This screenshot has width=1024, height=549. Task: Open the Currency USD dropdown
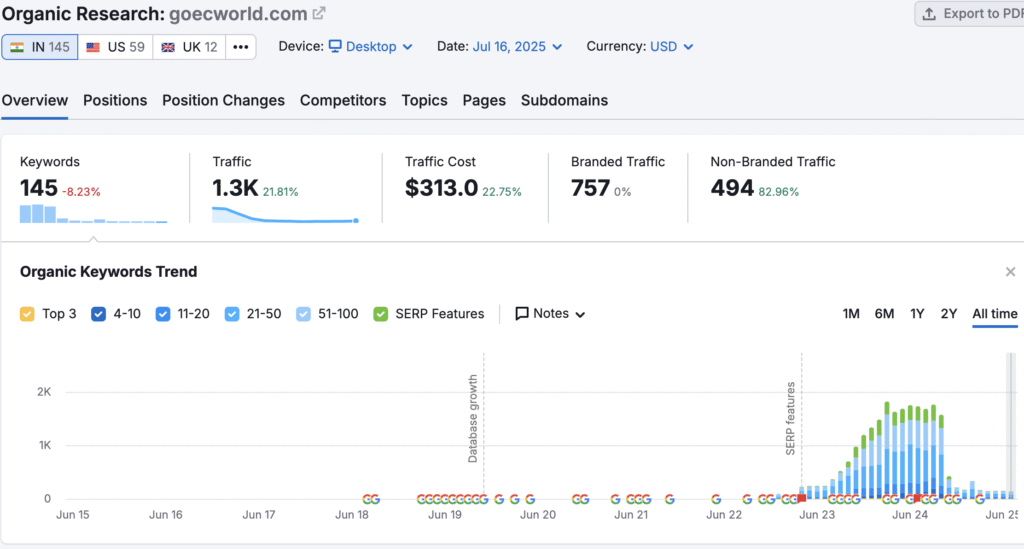pyautogui.click(x=671, y=47)
